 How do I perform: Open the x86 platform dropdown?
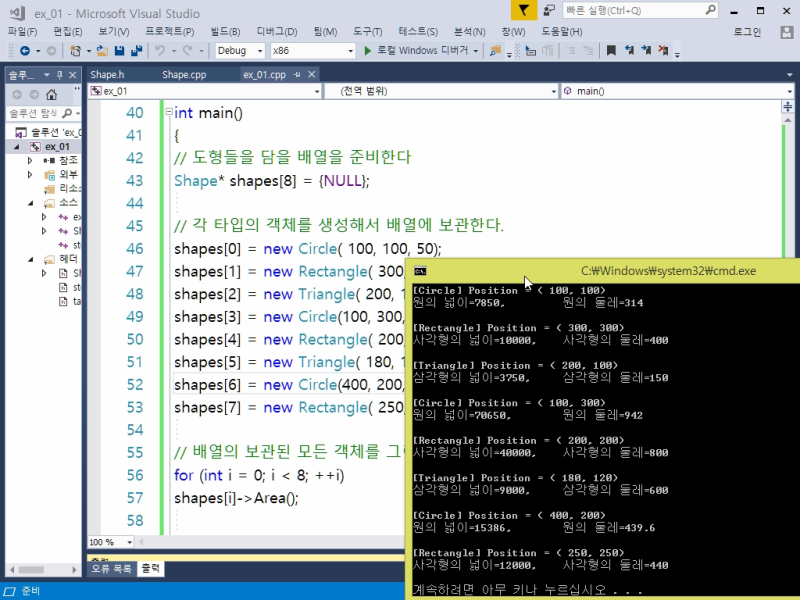(x=351, y=51)
